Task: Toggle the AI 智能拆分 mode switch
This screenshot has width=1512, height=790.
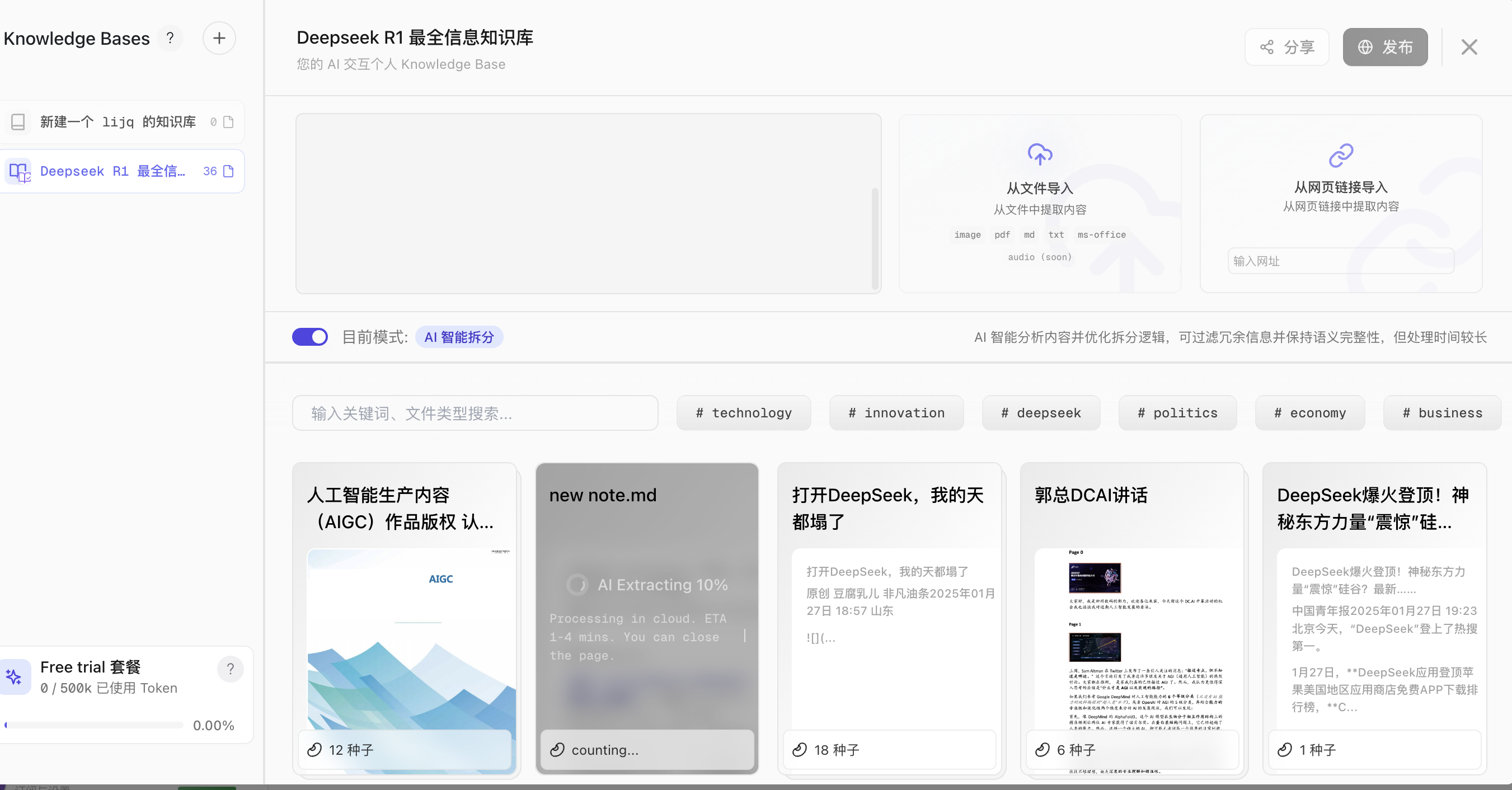Action: [310, 337]
